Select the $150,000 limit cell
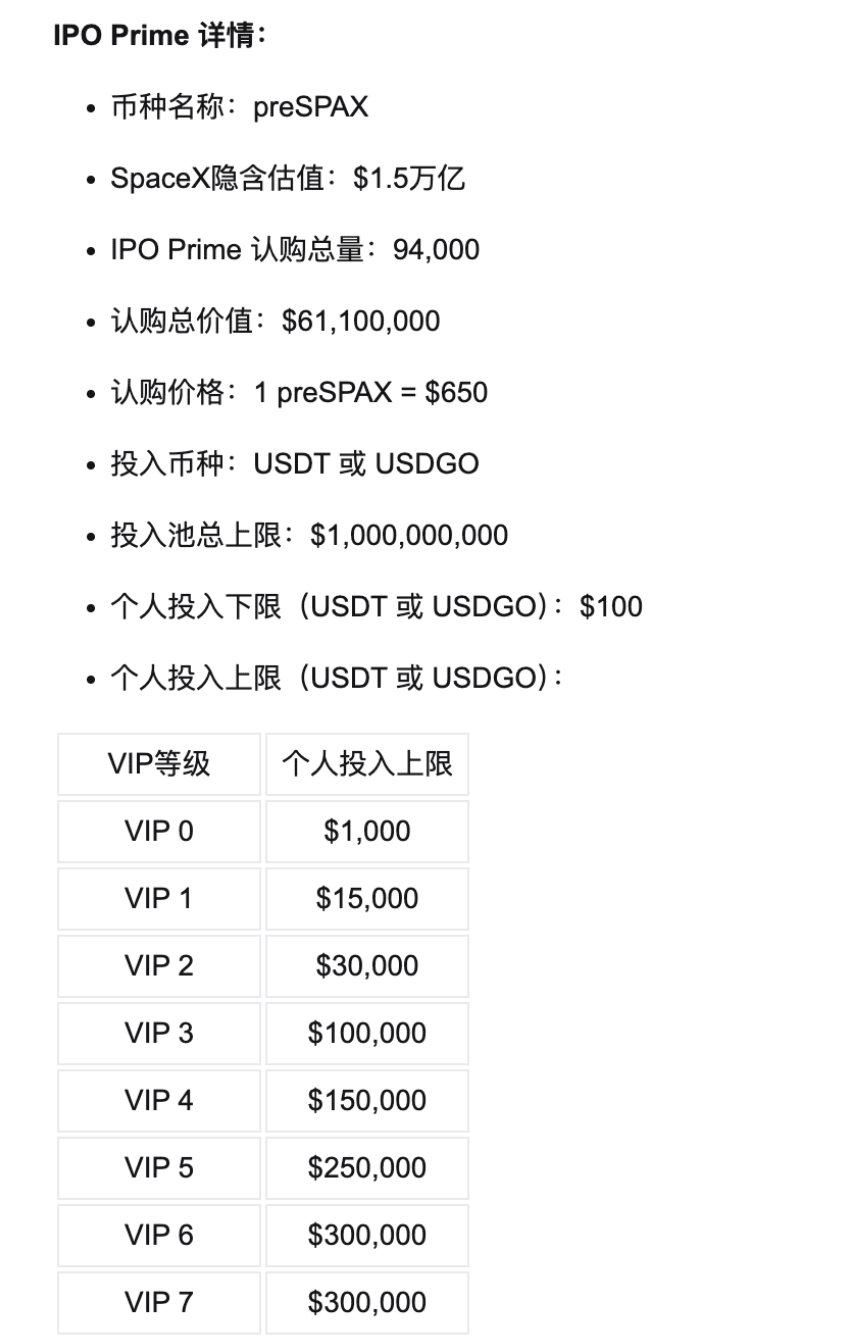This screenshot has width=842, height=1338. tap(367, 1100)
